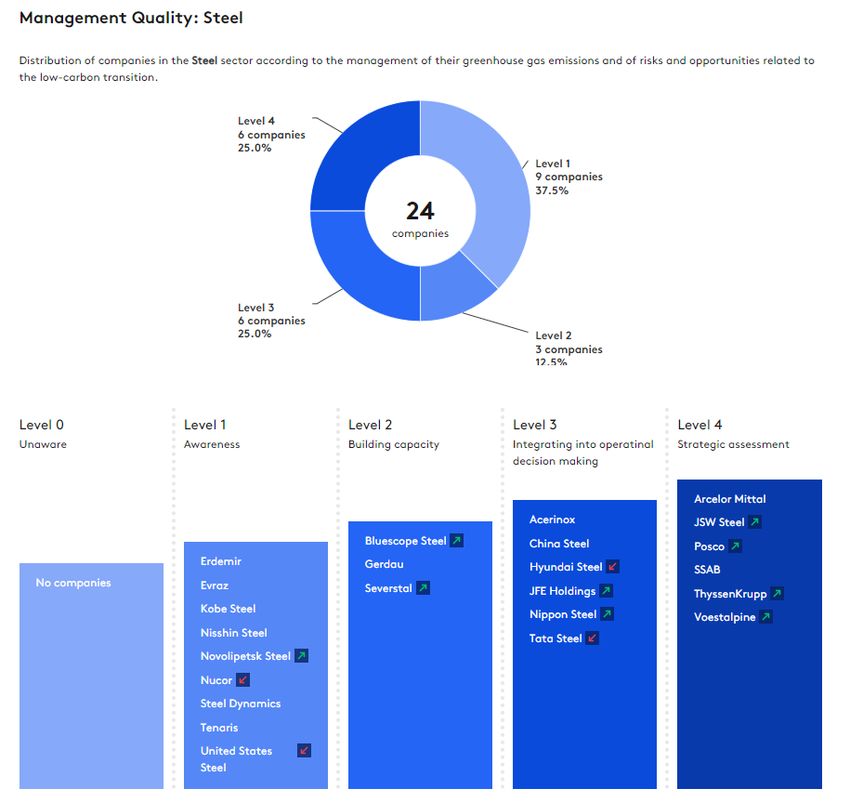Image resolution: width=850 pixels, height=802 pixels.
Task: Select the Level 2 donut chart segment
Action: pyautogui.click(x=447, y=288)
